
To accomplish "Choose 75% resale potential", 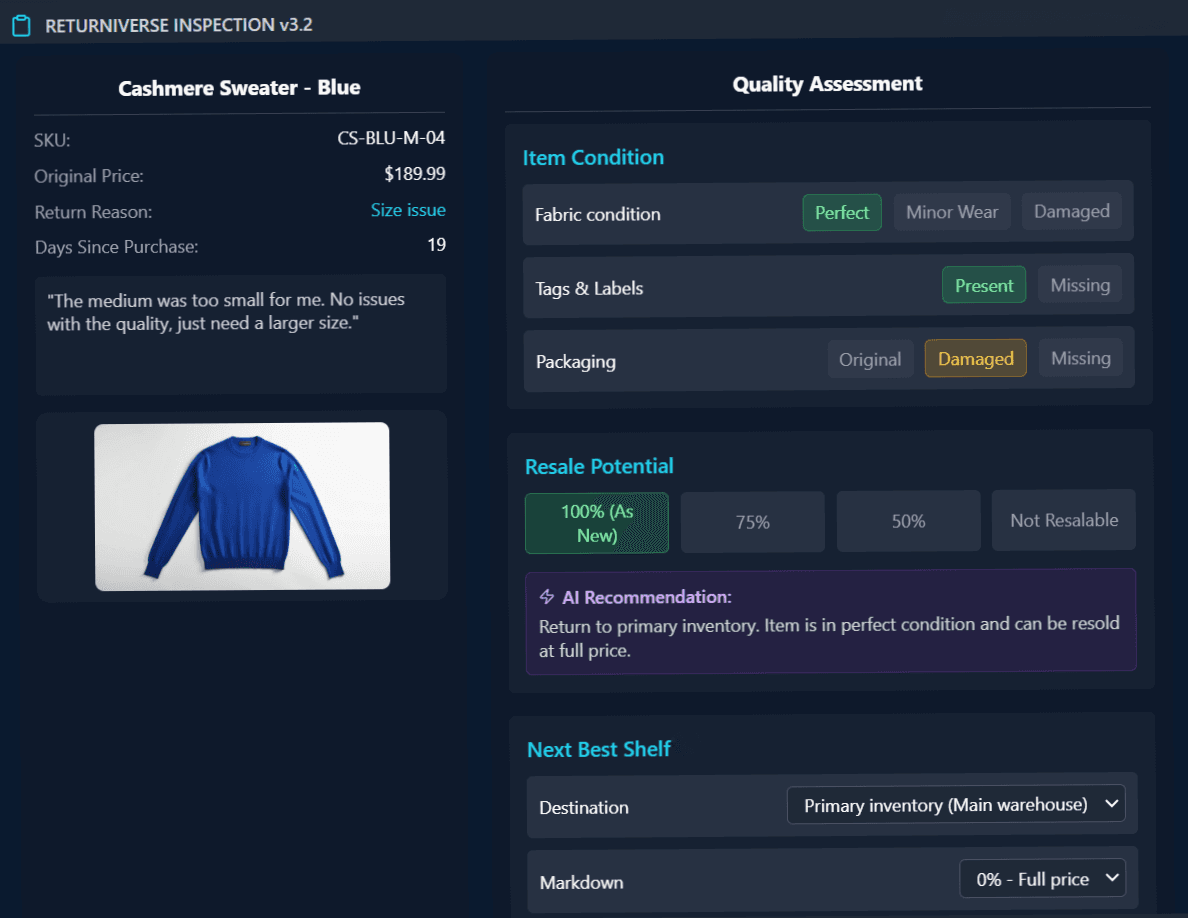I will pyautogui.click(x=752, y=521).
